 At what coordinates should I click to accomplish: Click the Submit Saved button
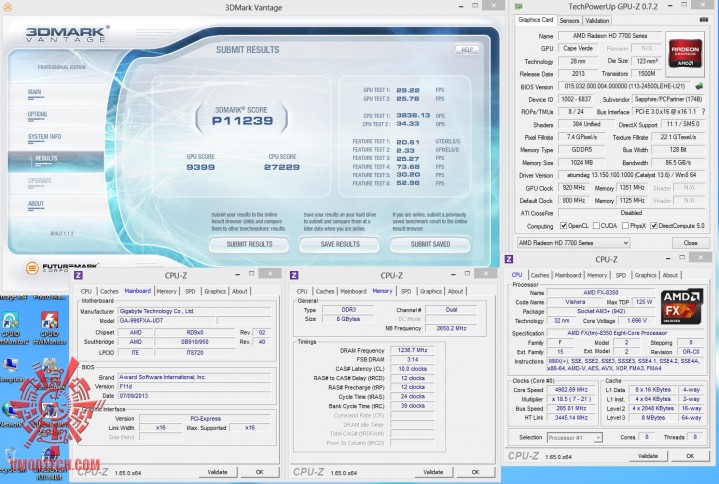430,244
